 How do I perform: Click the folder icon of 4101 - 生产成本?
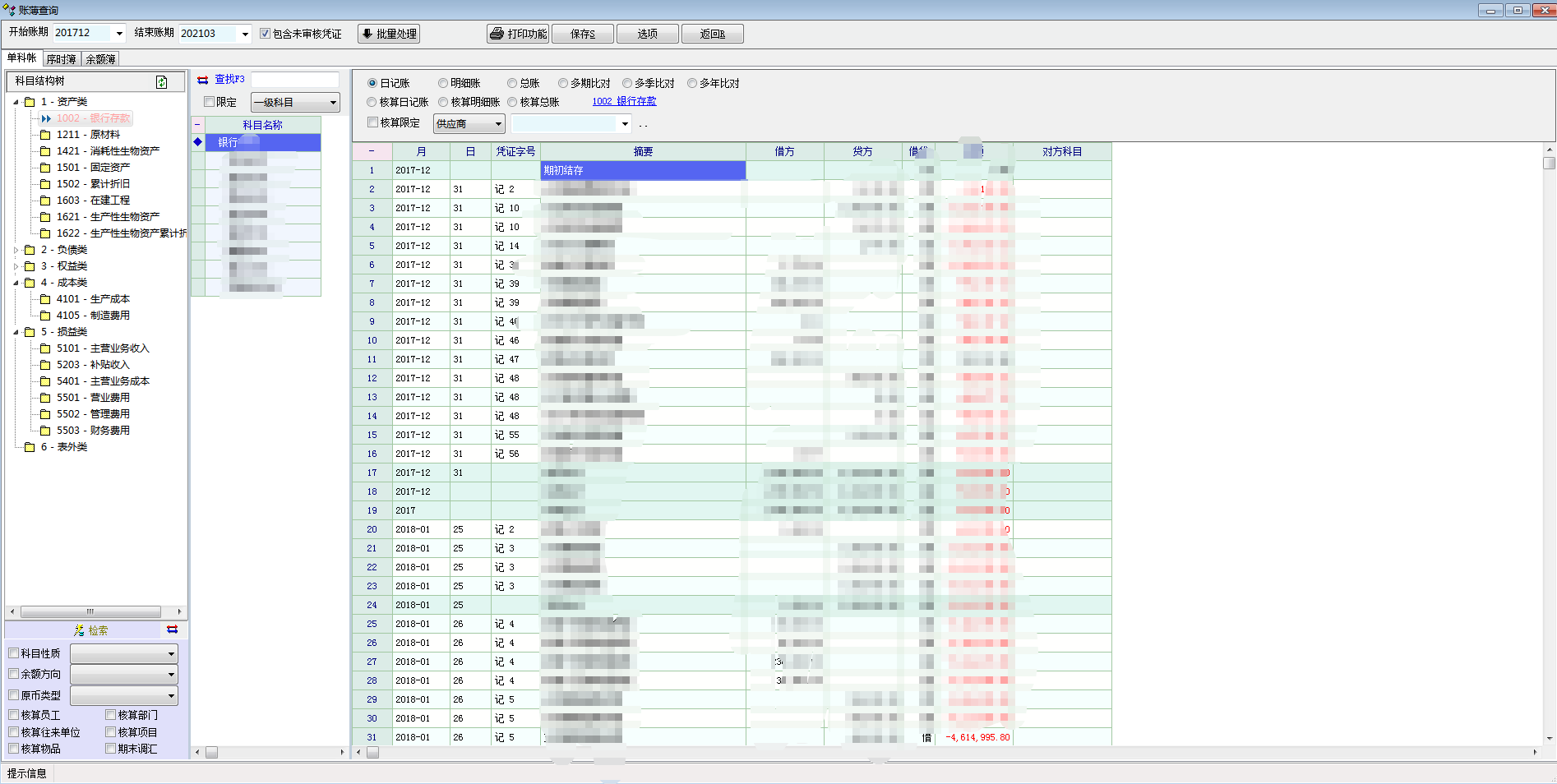tap(46, 299)
